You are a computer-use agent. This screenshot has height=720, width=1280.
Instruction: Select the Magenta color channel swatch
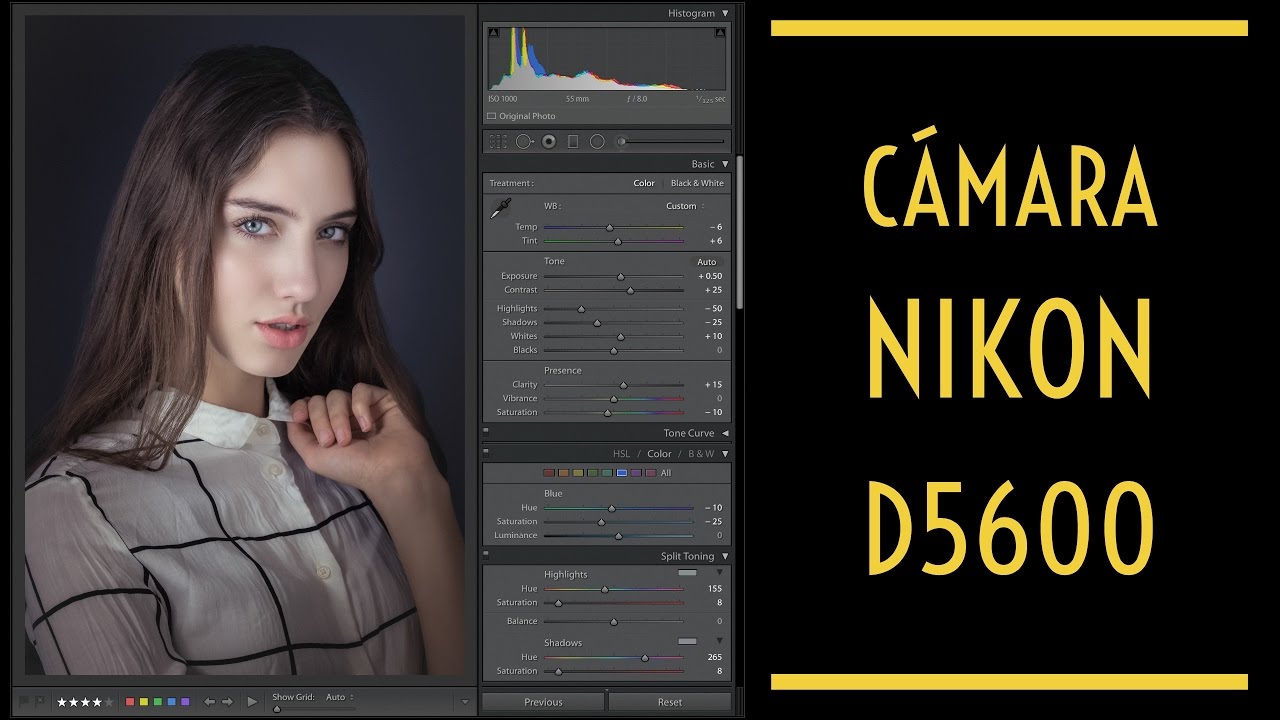(651, 473)
